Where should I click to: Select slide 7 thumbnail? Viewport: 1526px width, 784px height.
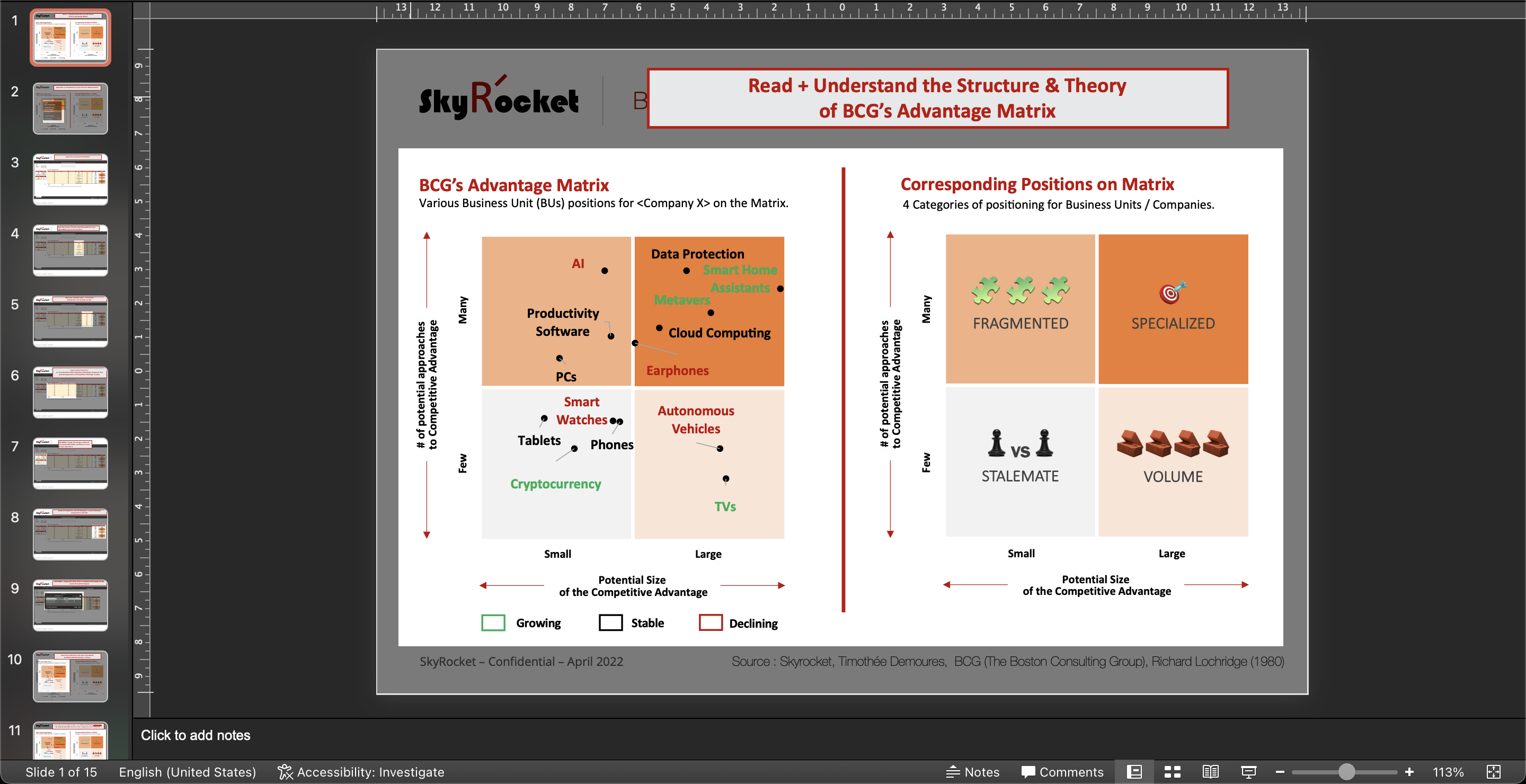70,464
